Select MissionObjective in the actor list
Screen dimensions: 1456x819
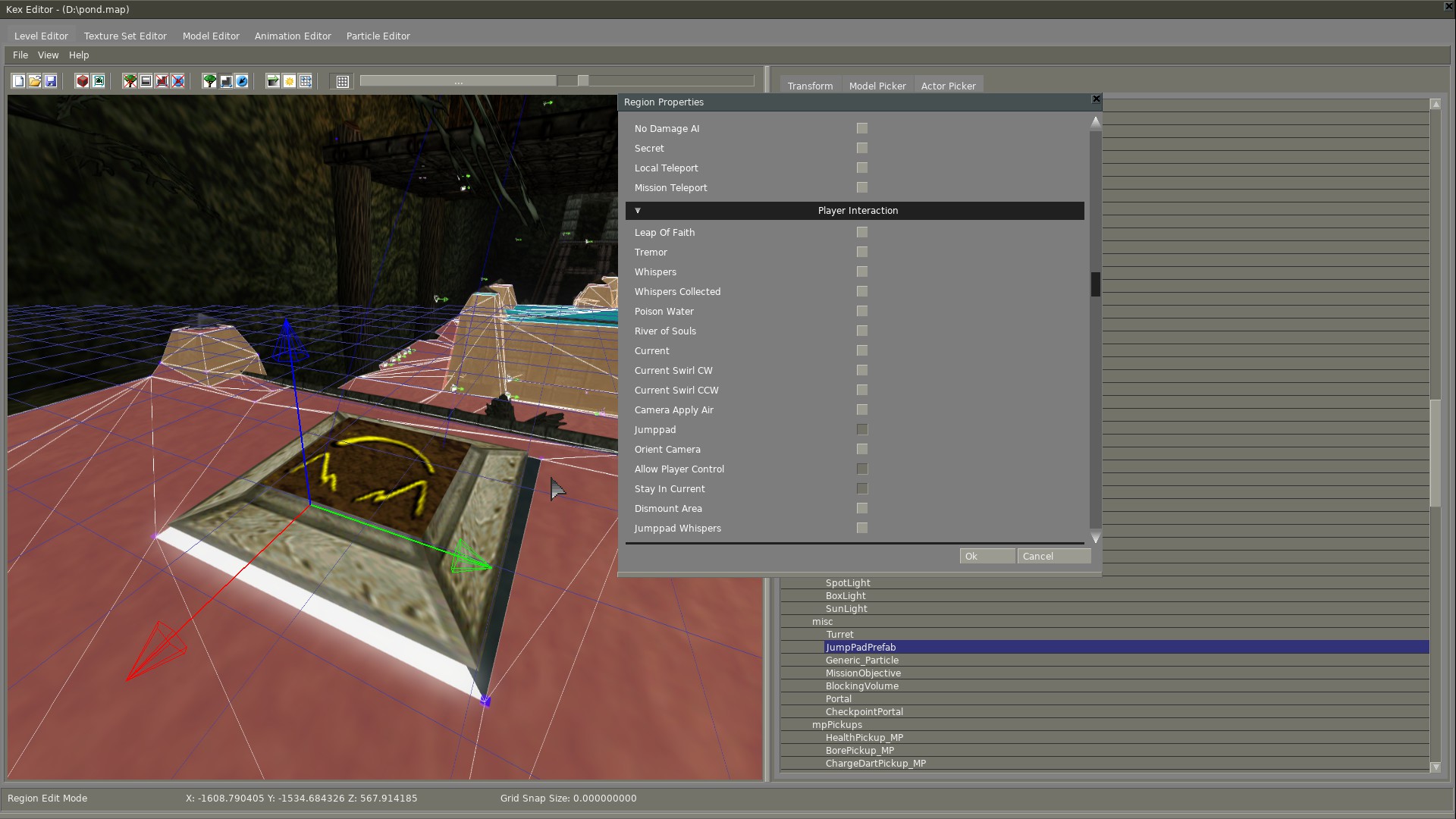pyautogui.click(x=863, y=673)
